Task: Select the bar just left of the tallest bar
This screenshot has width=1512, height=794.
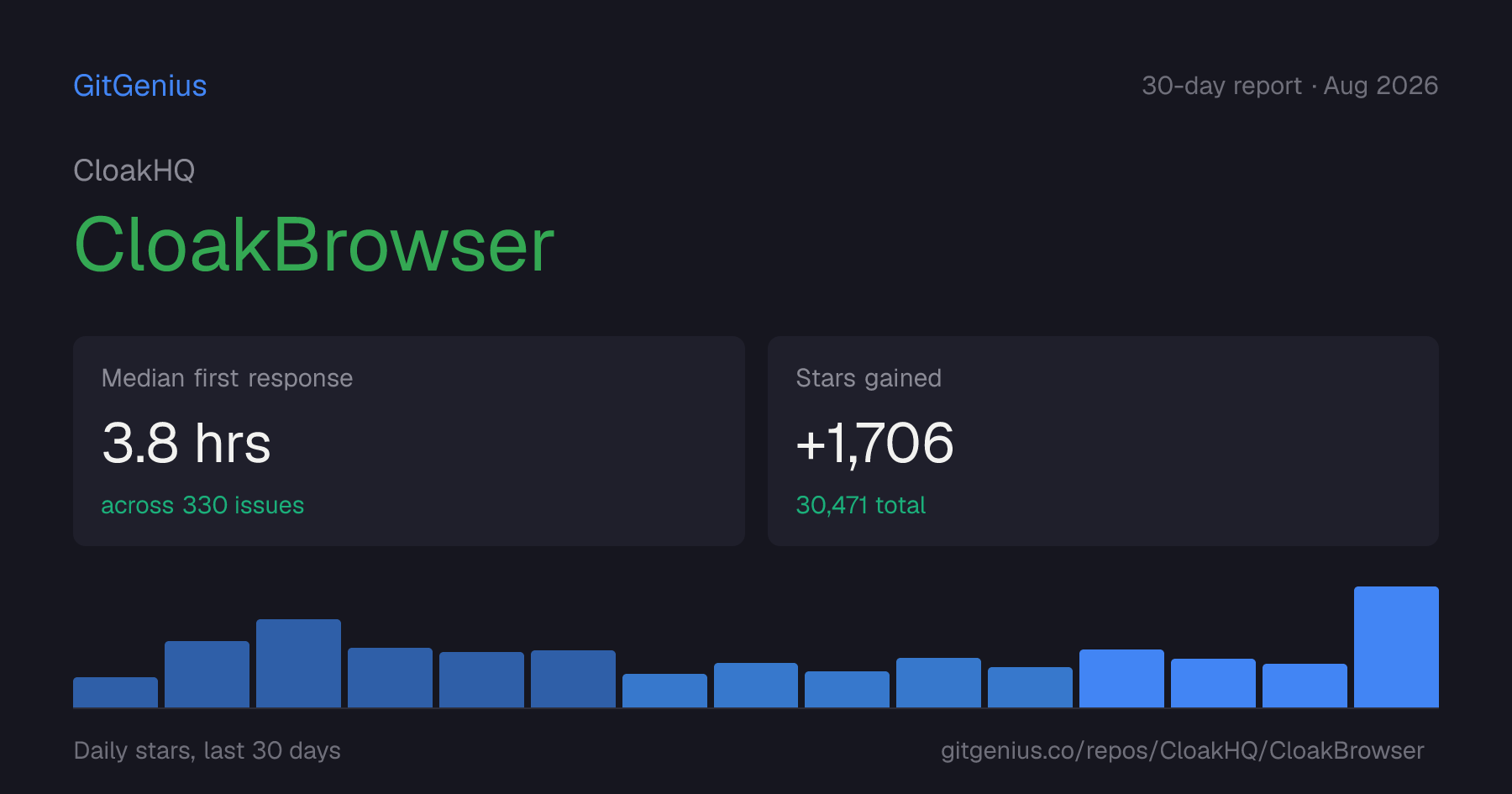Action: 1305,686
